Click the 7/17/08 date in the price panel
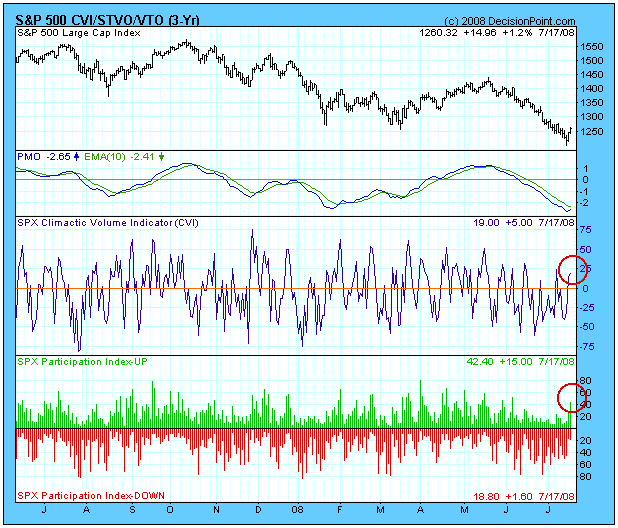618x528 pixels. 557,33
